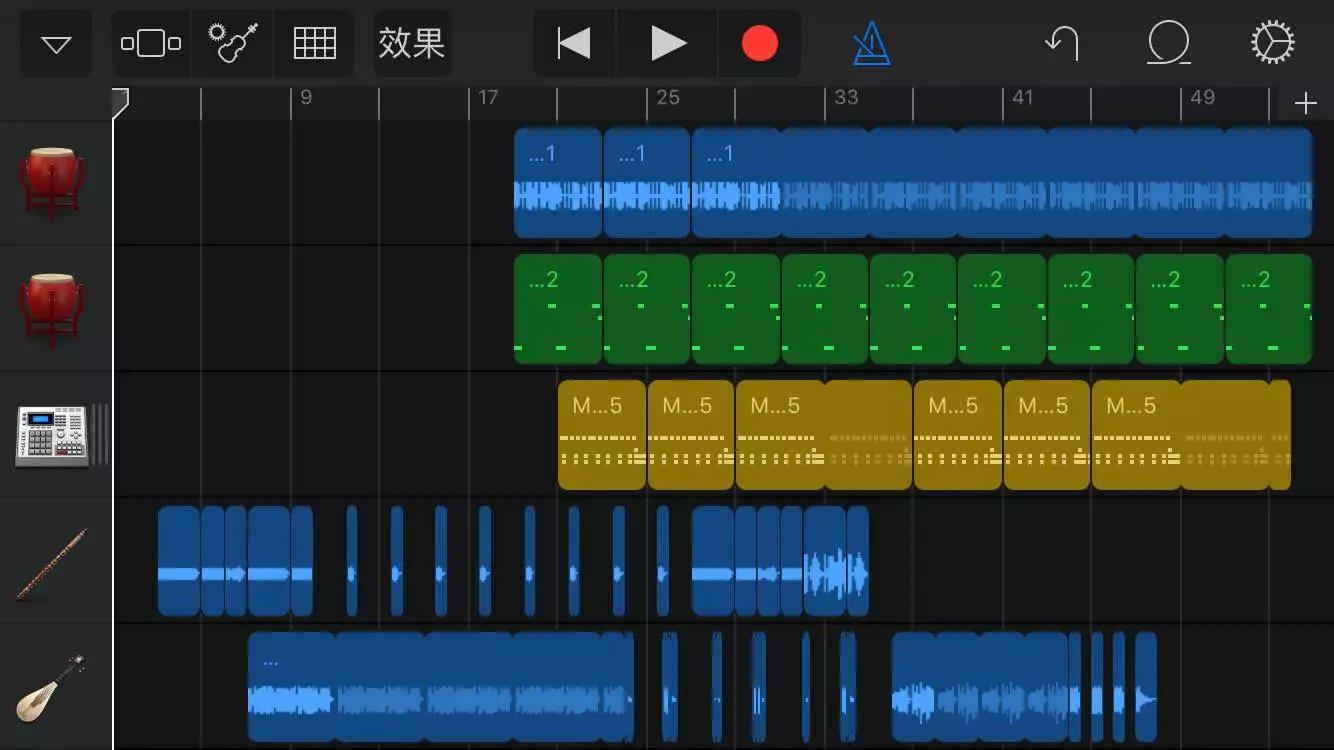Image resolution: width=1334 pixels, height=750 pixels.
Task: Select first blue '...1' drum audio region
Action: click(558, 183)
